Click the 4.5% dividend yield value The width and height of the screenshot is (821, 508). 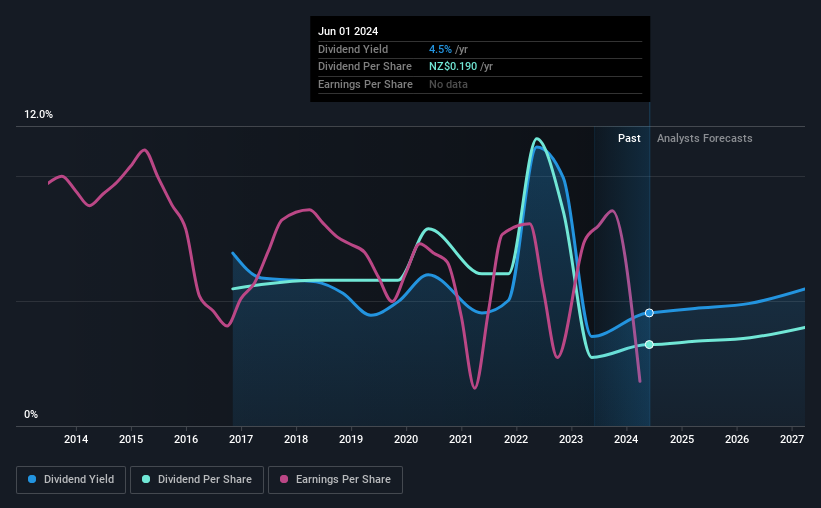(x=440, y=49)
